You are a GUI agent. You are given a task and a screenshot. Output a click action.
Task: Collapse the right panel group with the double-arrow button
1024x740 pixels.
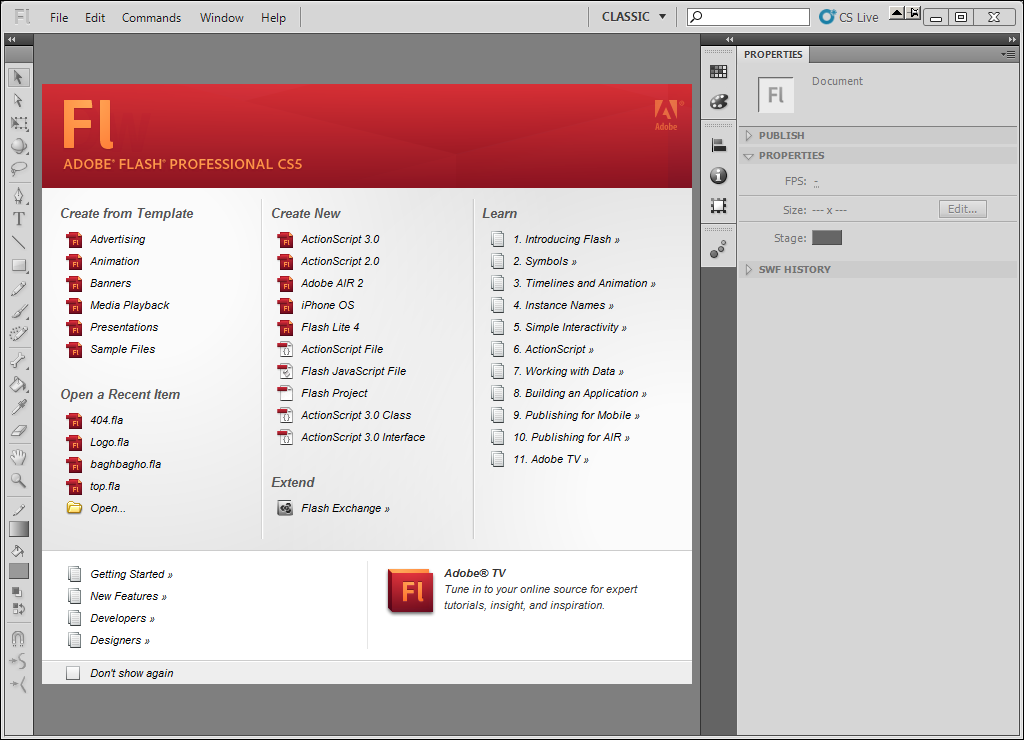[1012, 39]
